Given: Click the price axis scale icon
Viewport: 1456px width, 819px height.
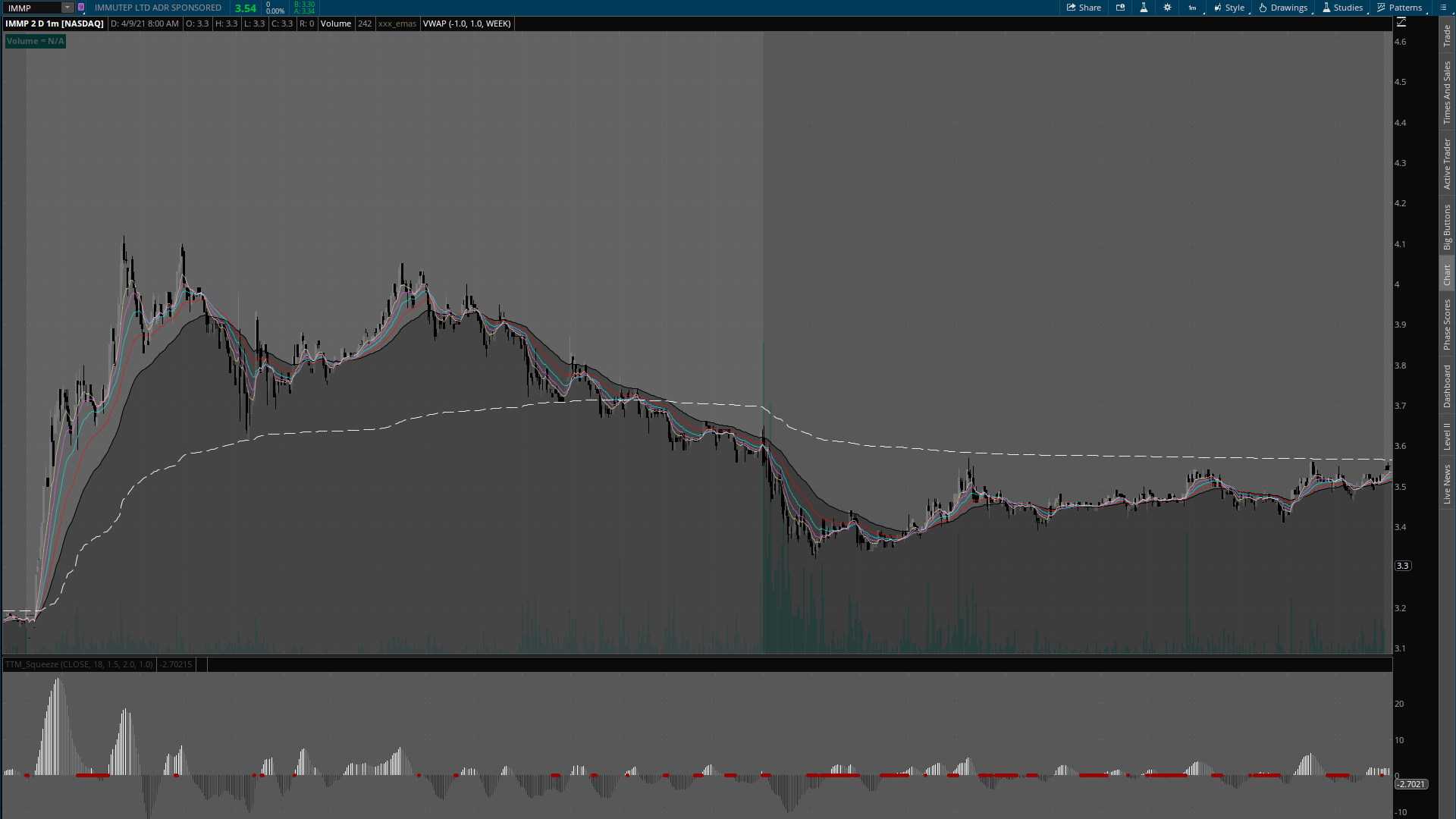Looking at the screenshot, I should point(1401,23).
